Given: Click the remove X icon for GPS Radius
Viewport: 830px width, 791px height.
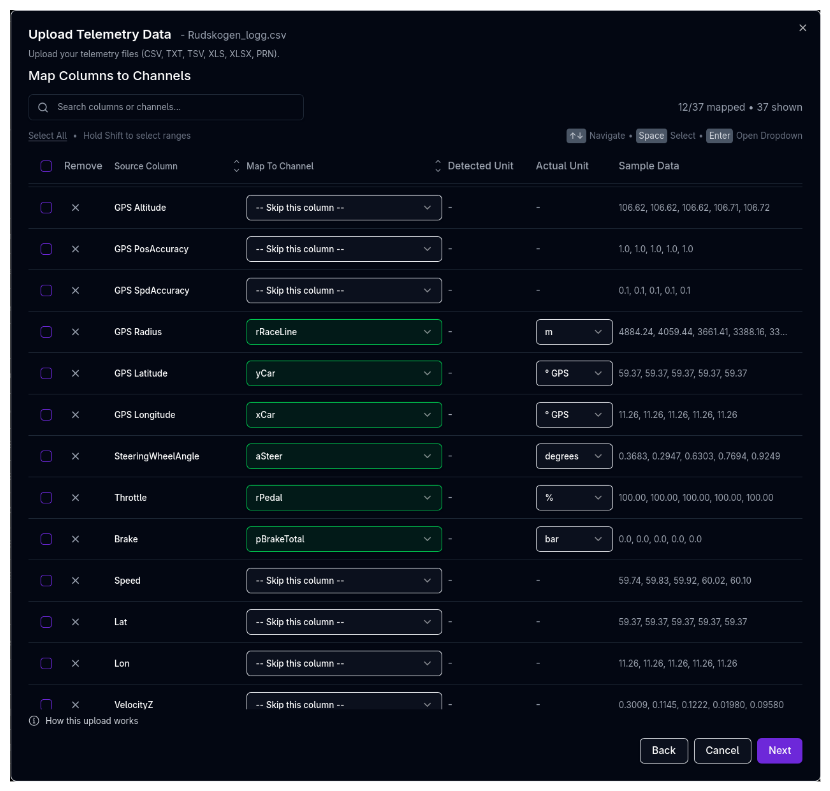Looking at the screenshot, I should [x=75, y=332].
